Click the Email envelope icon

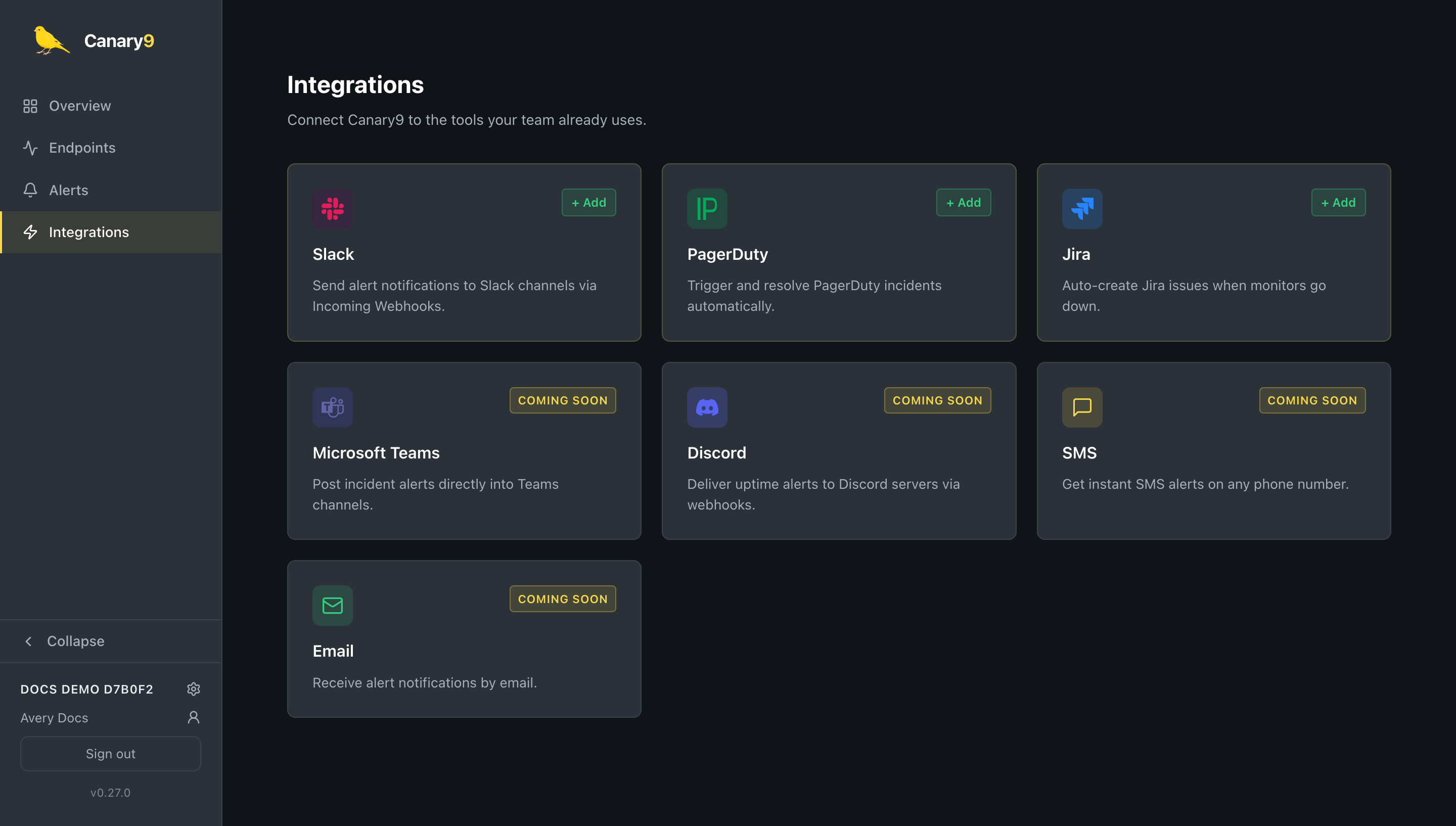(332, 605)
